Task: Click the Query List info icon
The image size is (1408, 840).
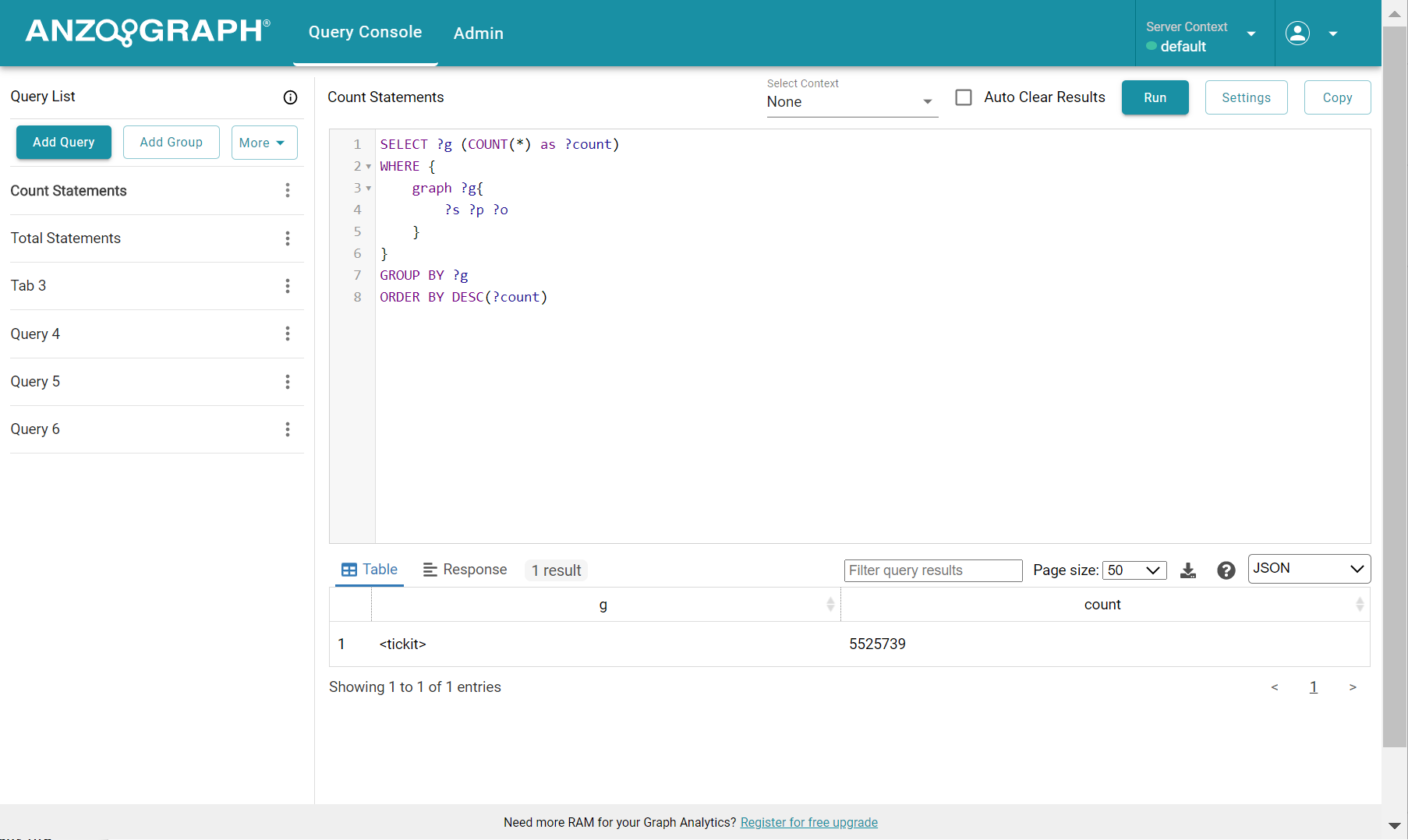Action: tap(290, 97)
